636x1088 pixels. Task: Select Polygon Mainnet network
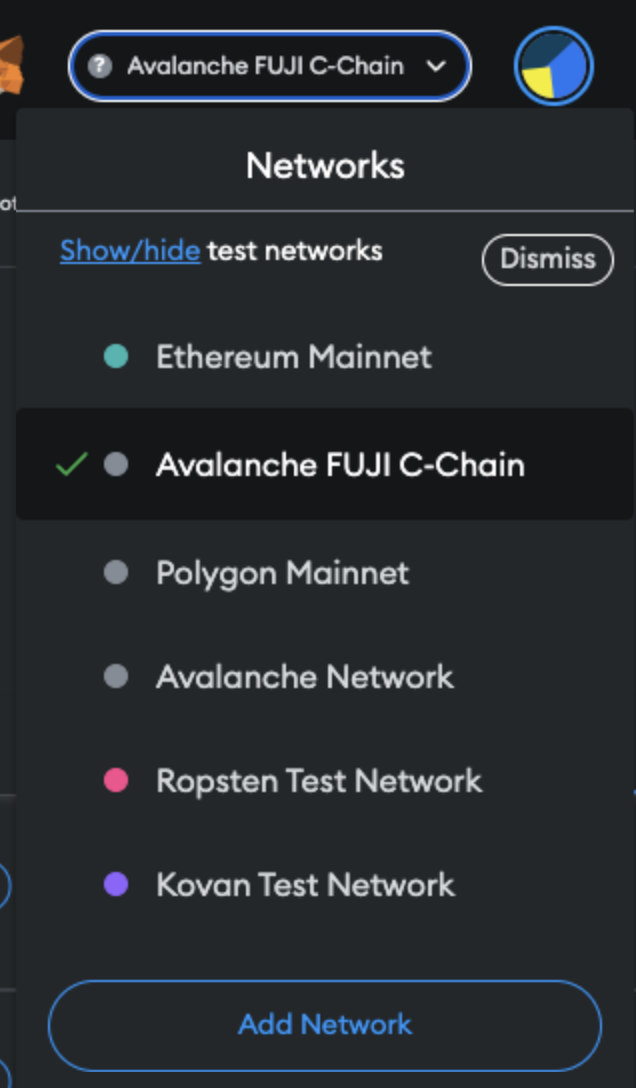pyautogui.click(x=325, y=572)
